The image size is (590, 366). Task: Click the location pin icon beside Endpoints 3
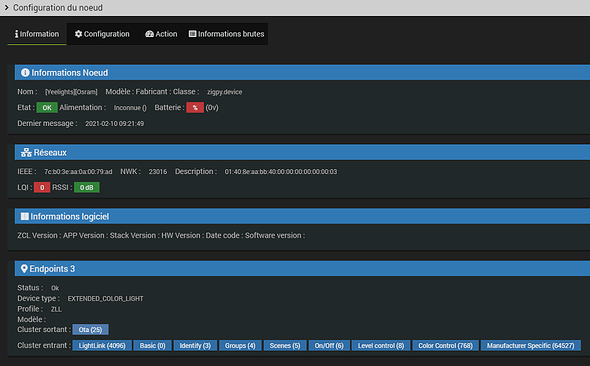pyautogui.click(x=24, y=269)
